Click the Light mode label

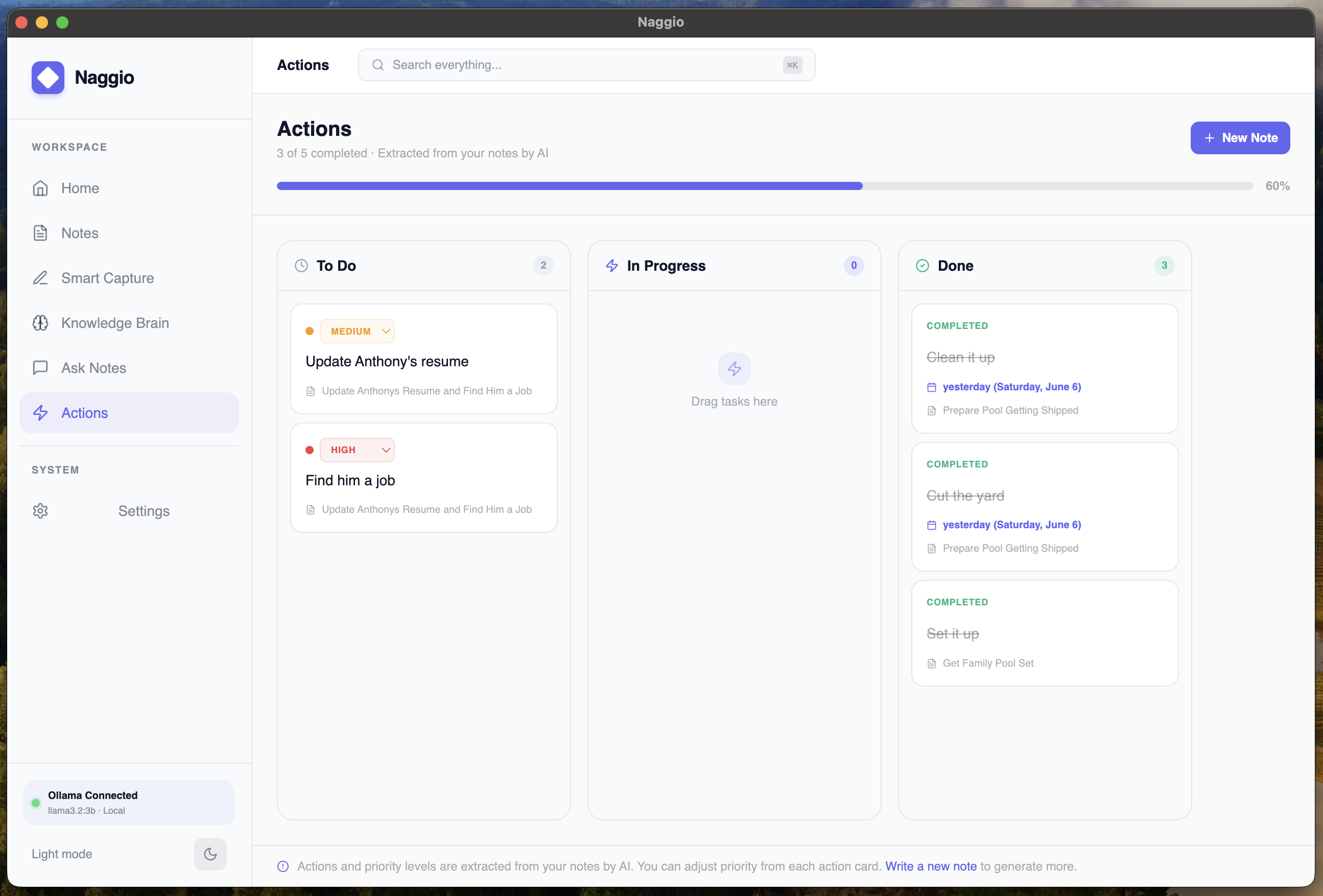[x=61, y=854]
